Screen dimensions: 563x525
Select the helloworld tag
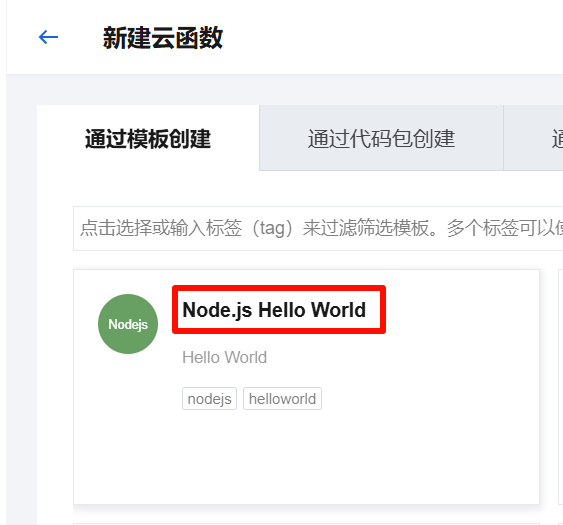point(282,399)
